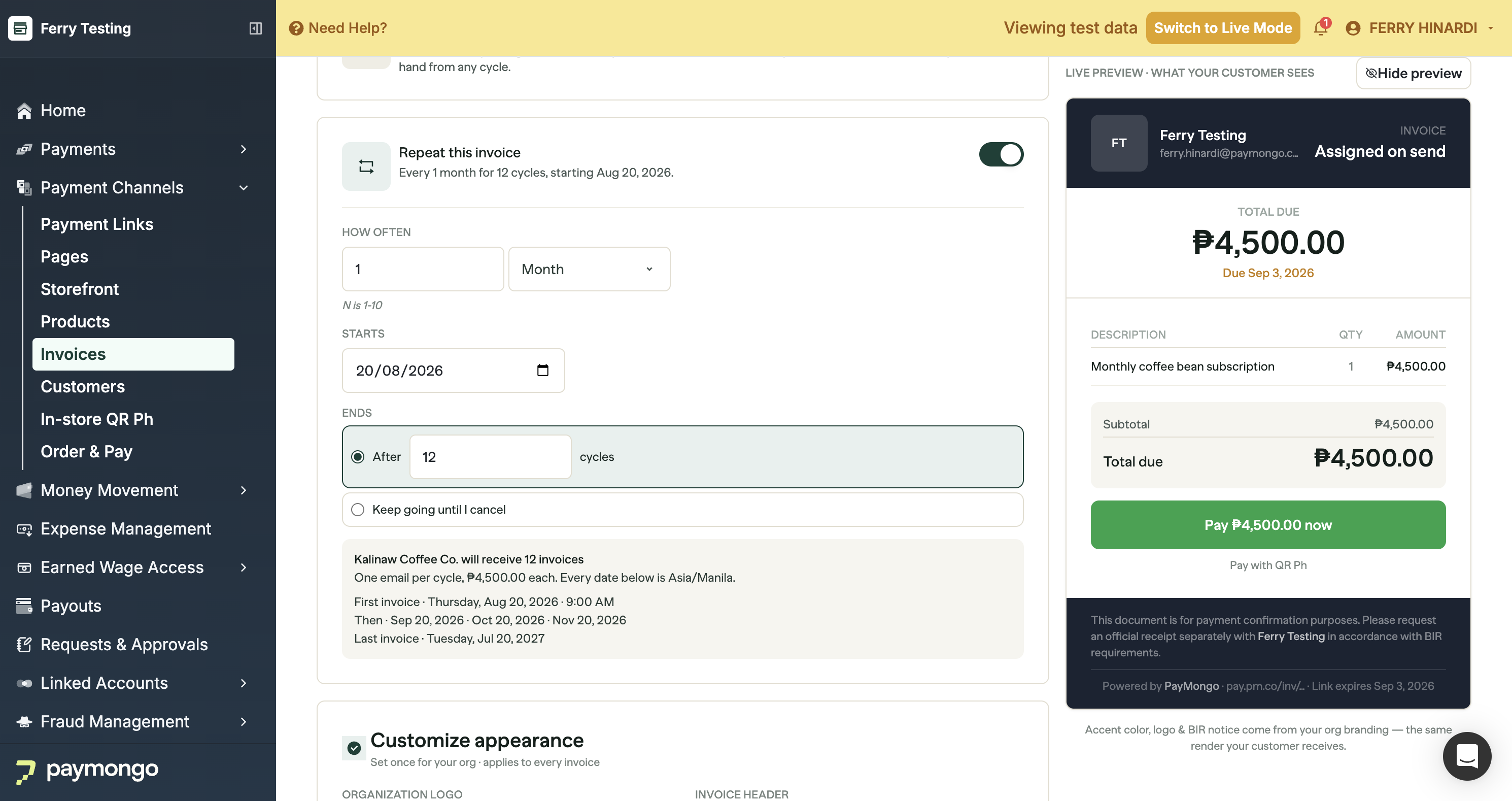The height and width of the screenshot is (801, 1512).
Task: Click the Customize appearance check icon
Action: click(x=354, y=748)
